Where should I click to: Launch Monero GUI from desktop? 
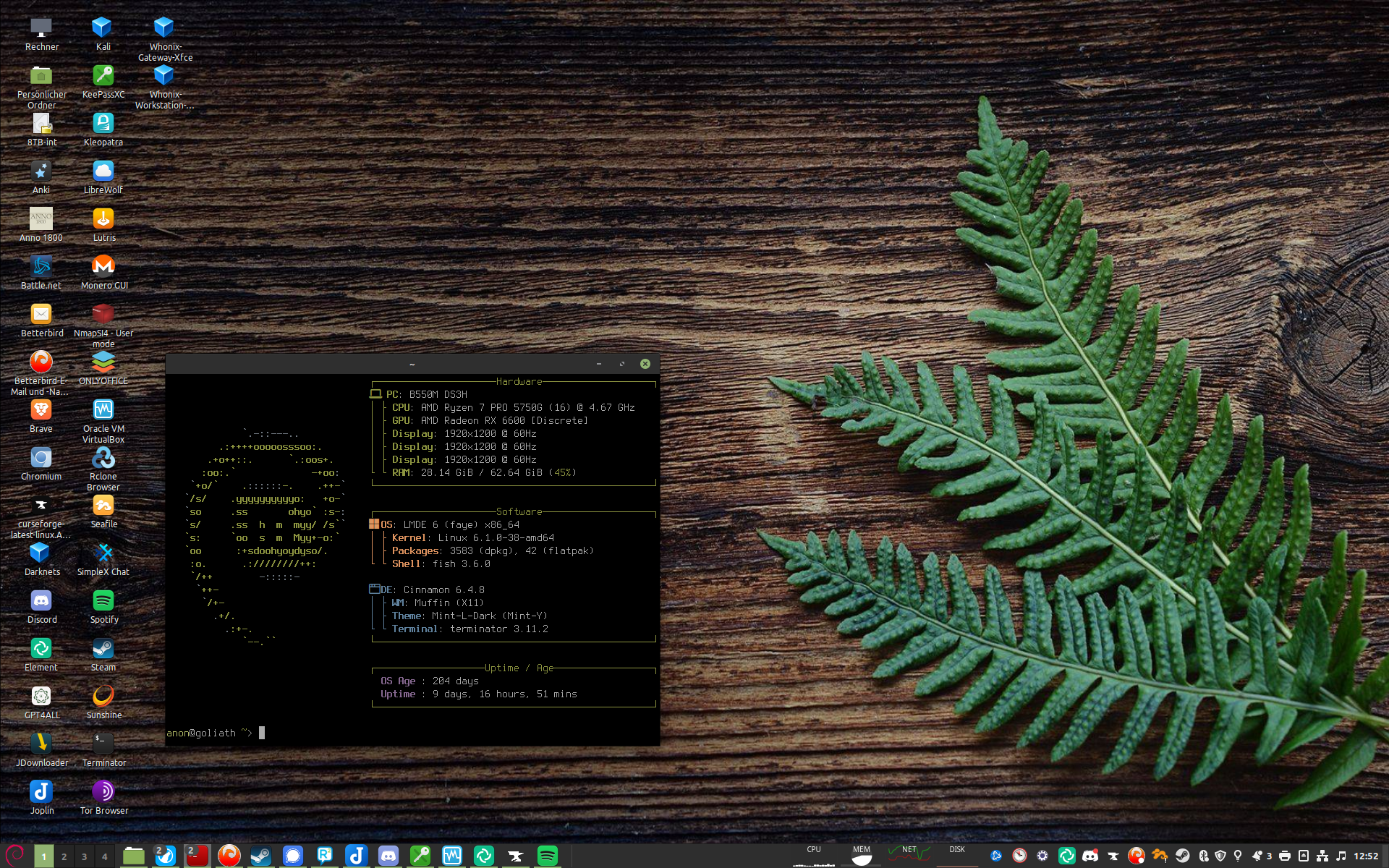[x=103, y=267]
